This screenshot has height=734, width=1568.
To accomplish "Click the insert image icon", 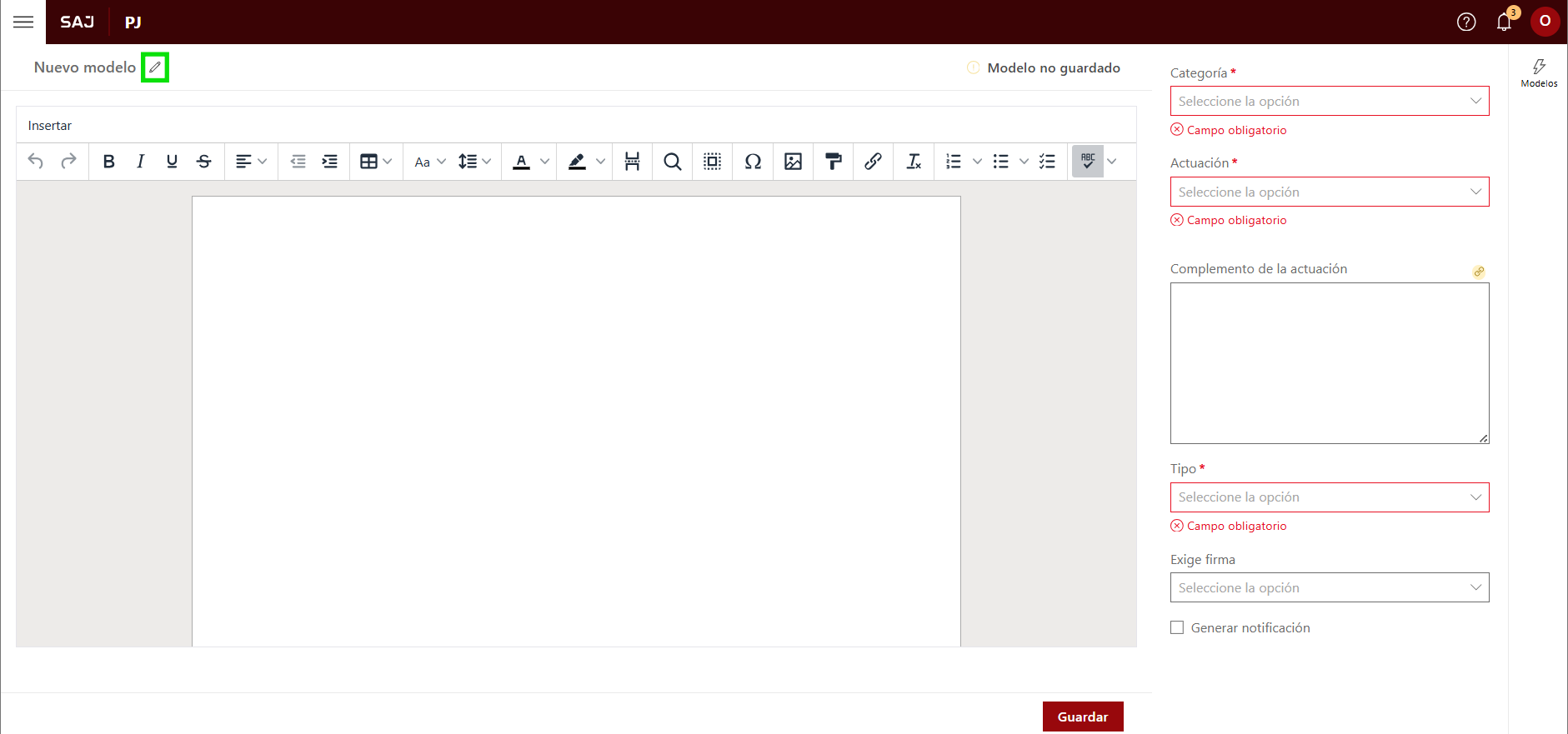I will tap(793, 162).
